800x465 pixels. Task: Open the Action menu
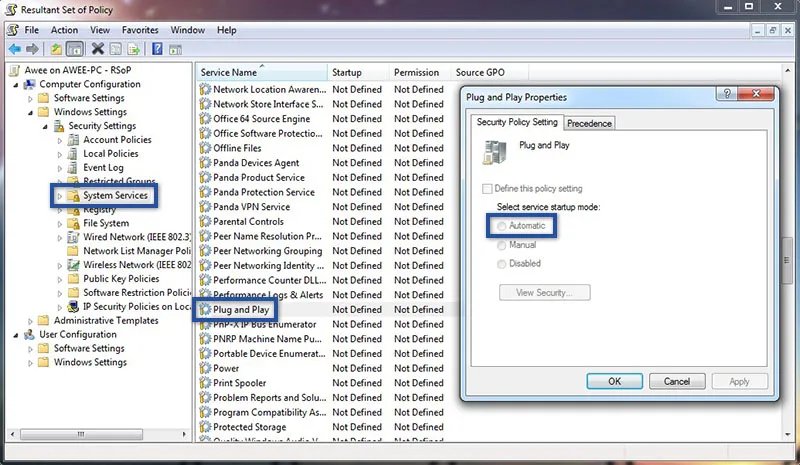[64, 30]
